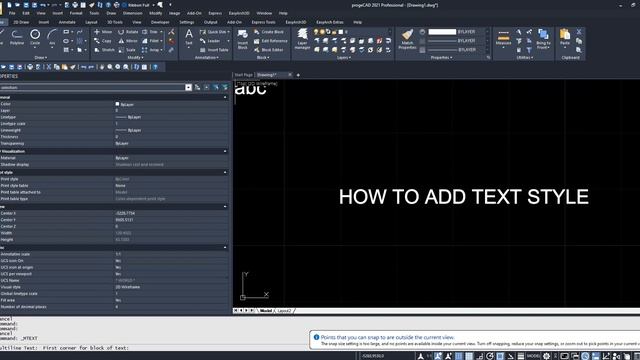Image resolution: width=640 pixels, height=360 pixels.
Task: Click the Move tool in Modify panel
Action: click(103, 32)
